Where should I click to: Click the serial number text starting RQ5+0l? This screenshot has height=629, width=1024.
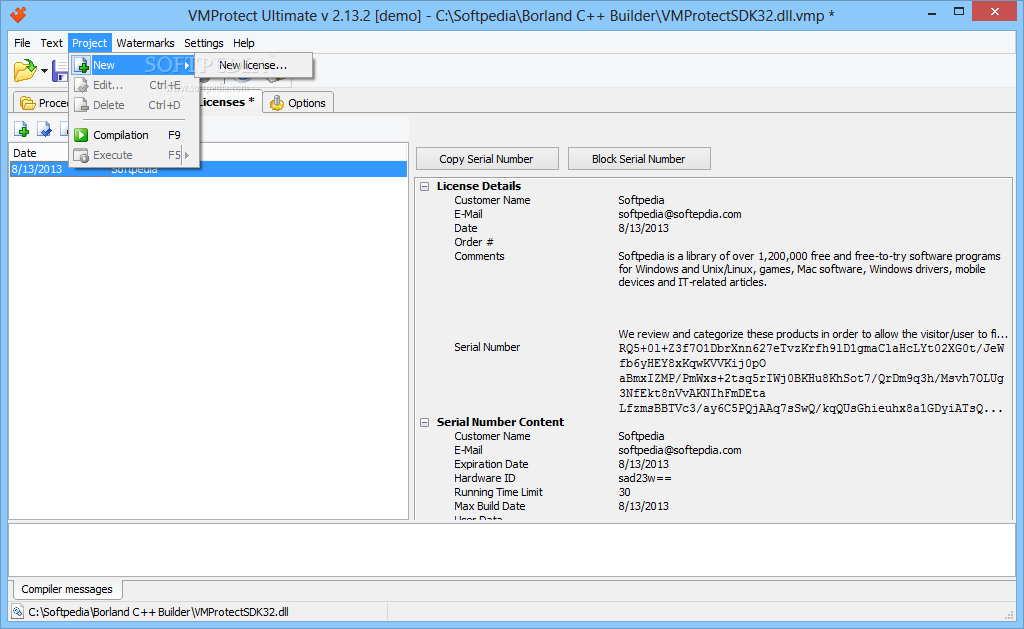click(811, 379)
